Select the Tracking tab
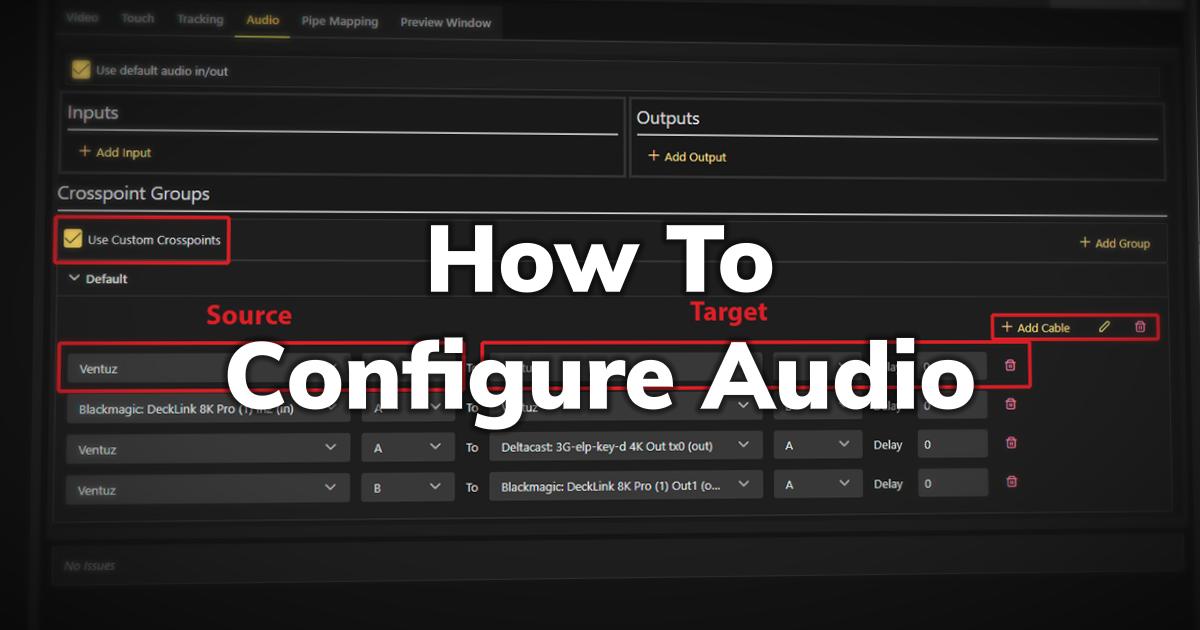The width and height of the screenshot is (1200, 630). 200,19
